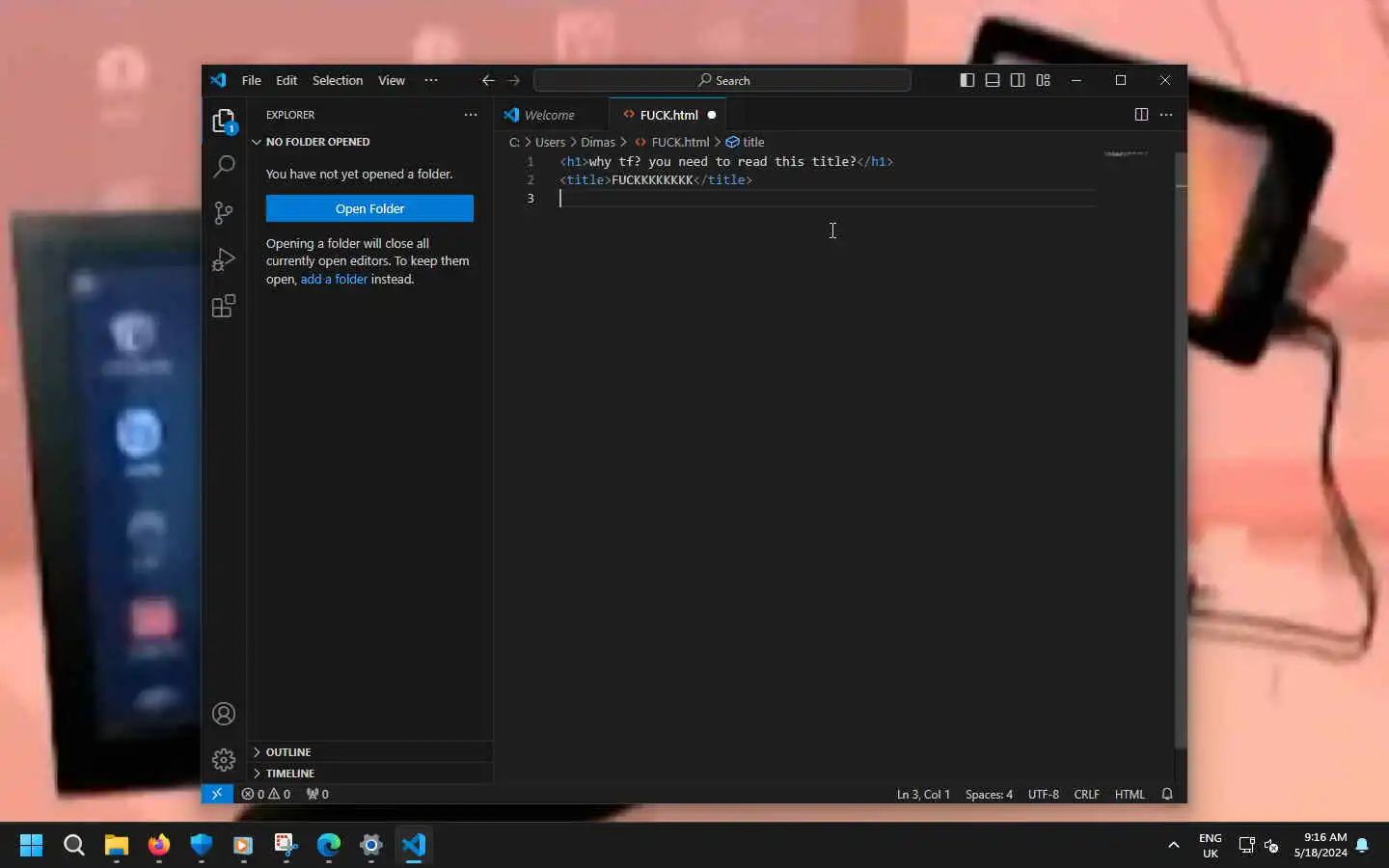Click the Open Folder button
Screen dimensions: 1389x868
[x=369, y=208]
